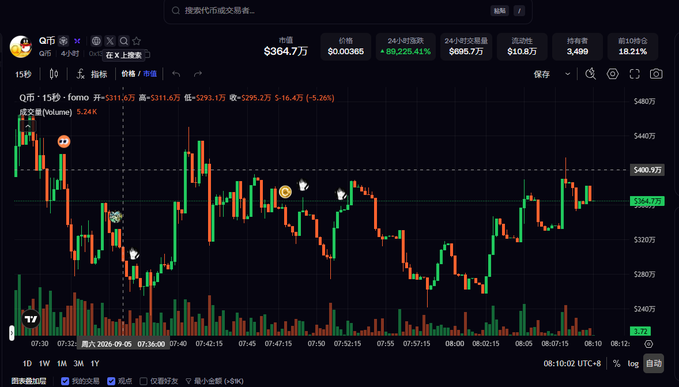Expand the 保存 dropdown arrow

tap(567, 74)
